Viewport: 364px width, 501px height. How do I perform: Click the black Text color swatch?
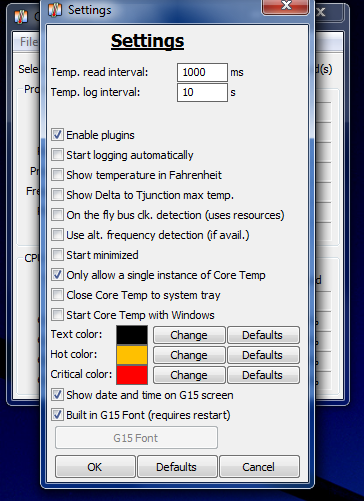pos(132,335)
